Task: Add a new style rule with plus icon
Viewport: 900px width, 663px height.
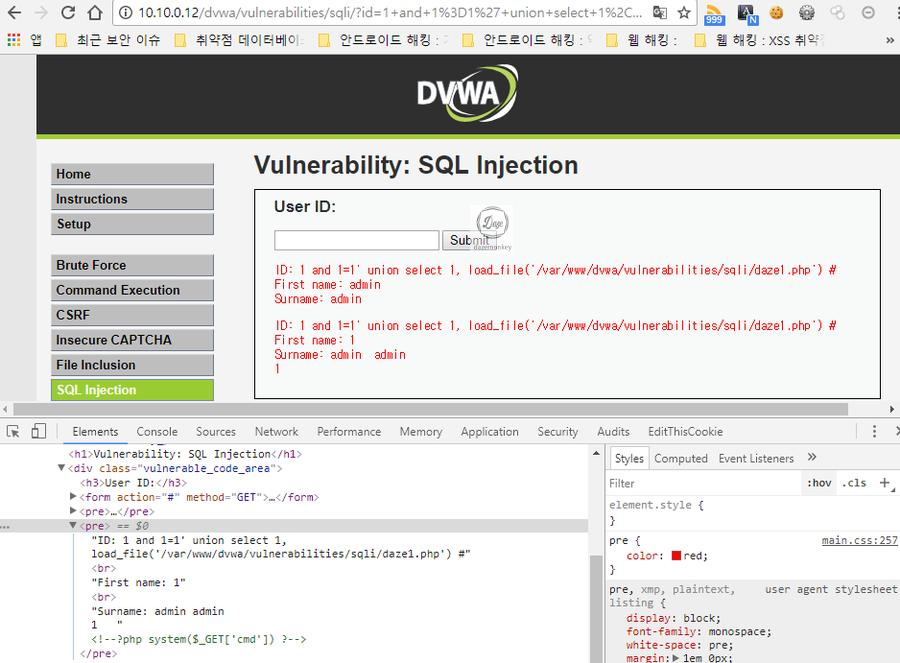Action: pos(885,483)
